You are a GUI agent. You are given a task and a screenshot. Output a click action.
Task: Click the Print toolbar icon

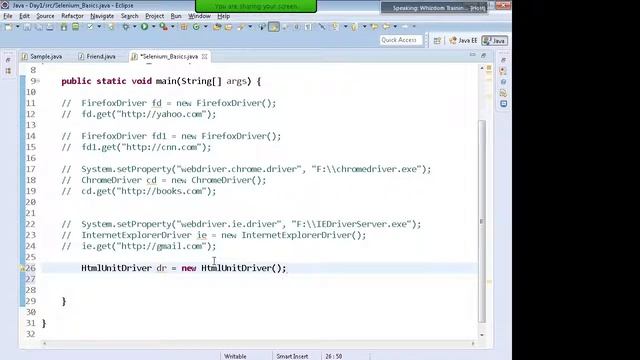click(50, 27)
